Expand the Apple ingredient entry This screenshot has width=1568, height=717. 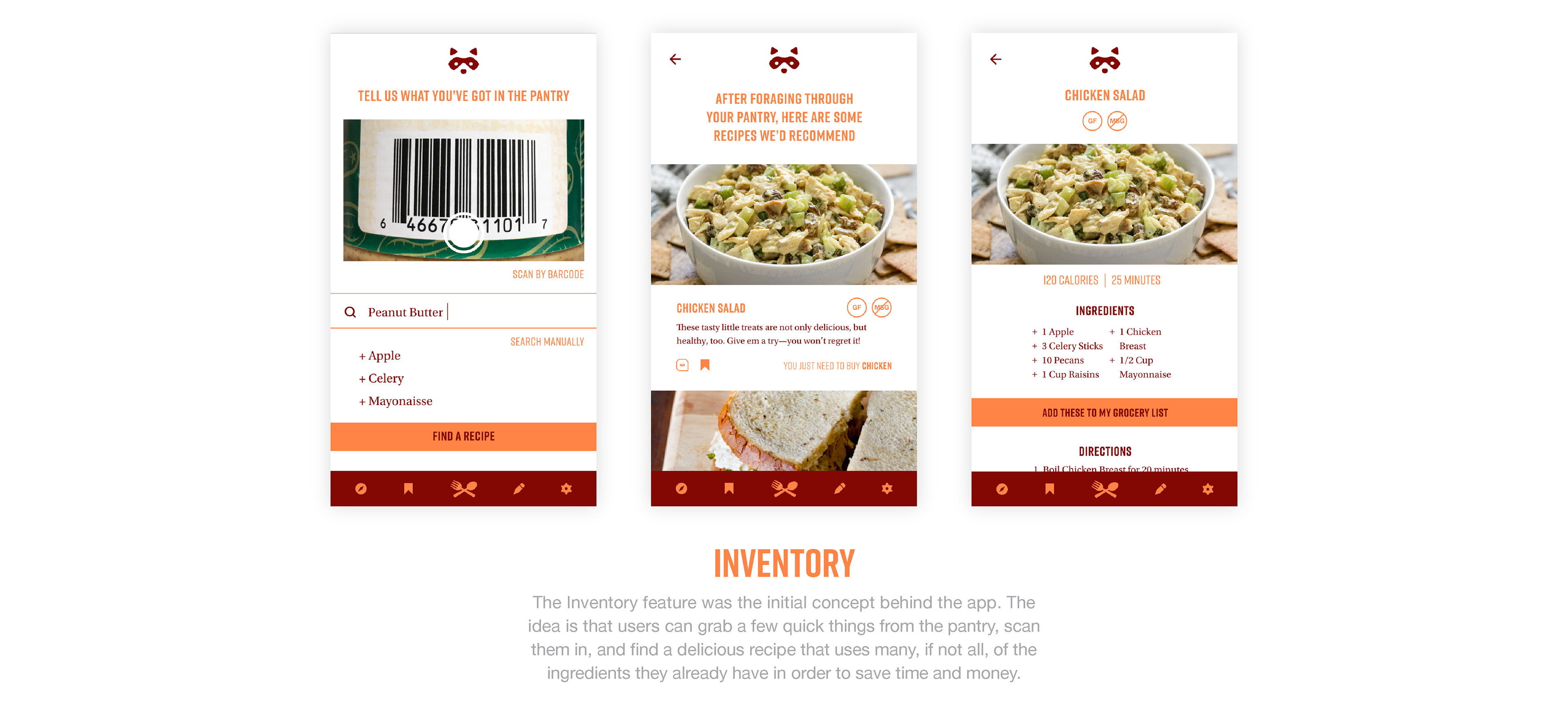380,356
